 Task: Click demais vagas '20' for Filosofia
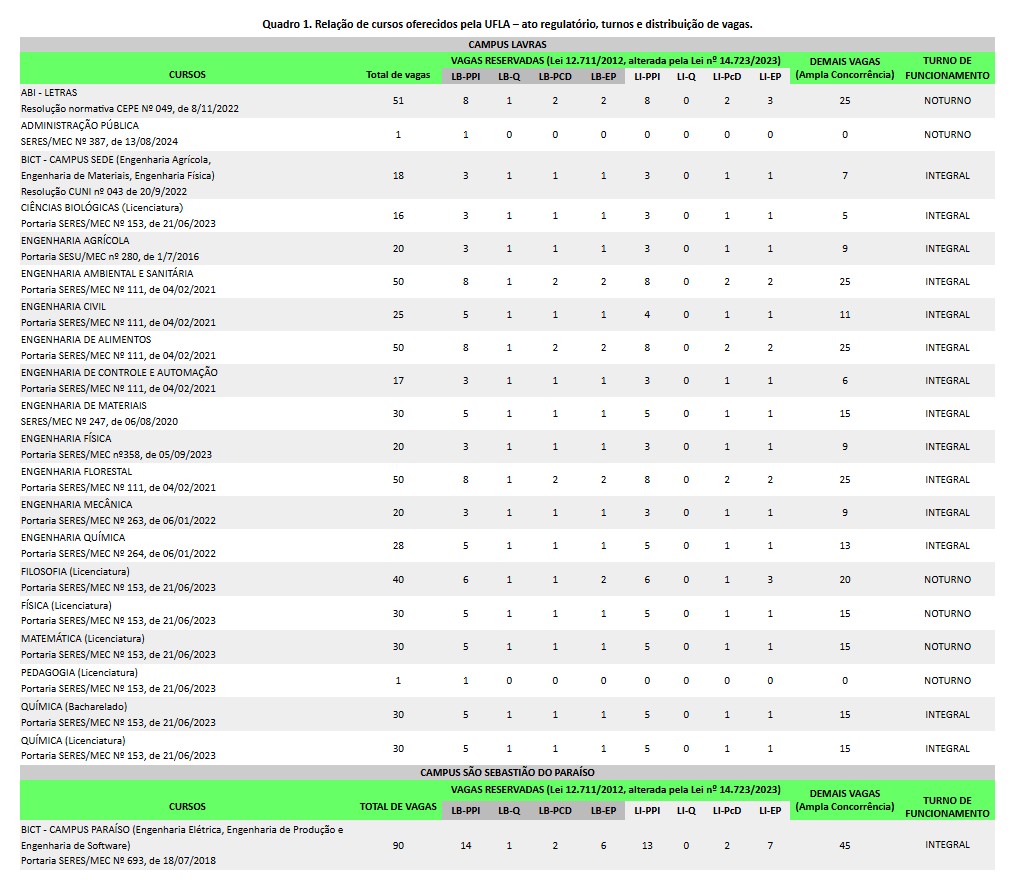[845, 580]
